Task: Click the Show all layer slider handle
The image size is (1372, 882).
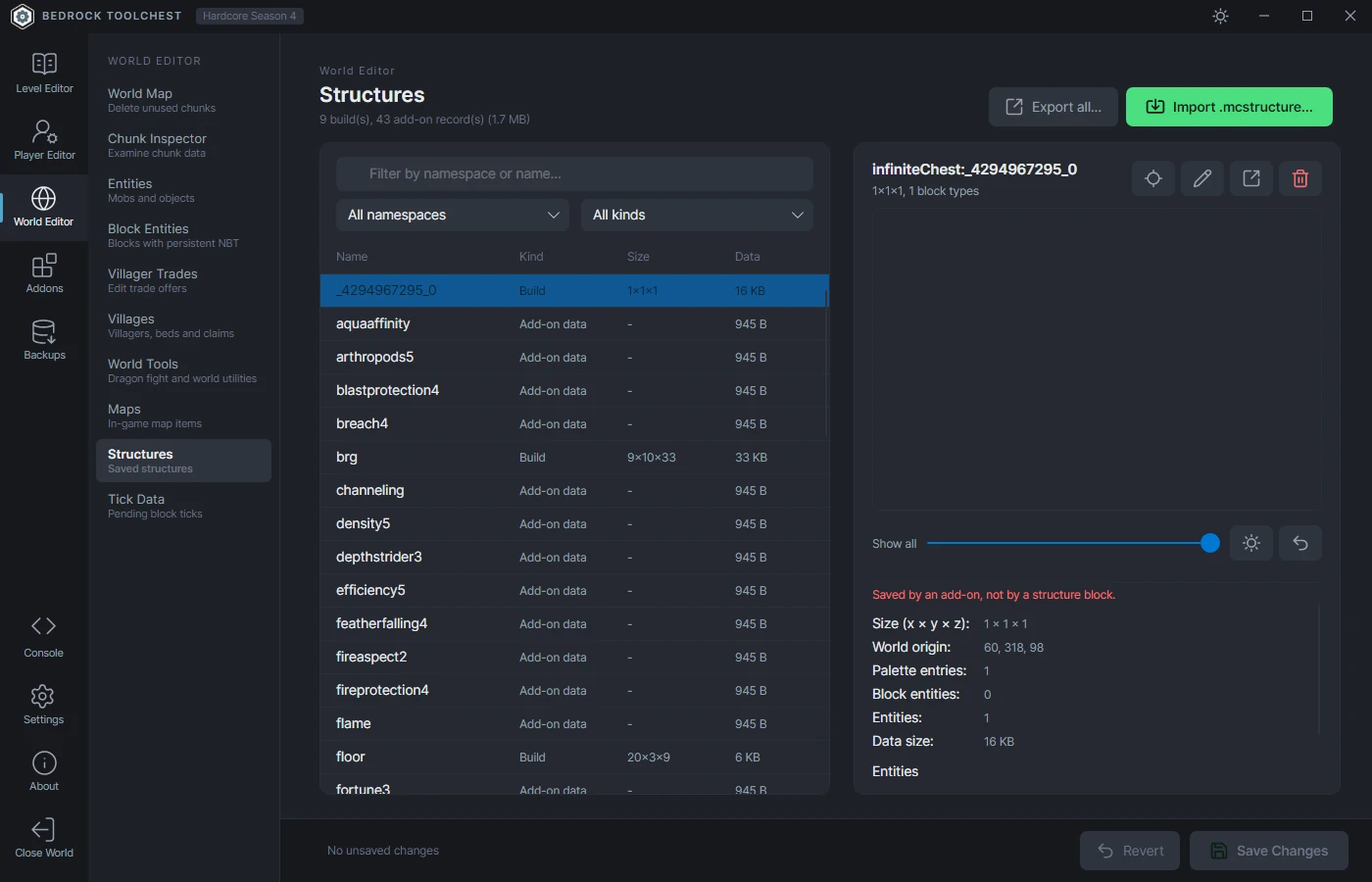Action: point(1210,543)
